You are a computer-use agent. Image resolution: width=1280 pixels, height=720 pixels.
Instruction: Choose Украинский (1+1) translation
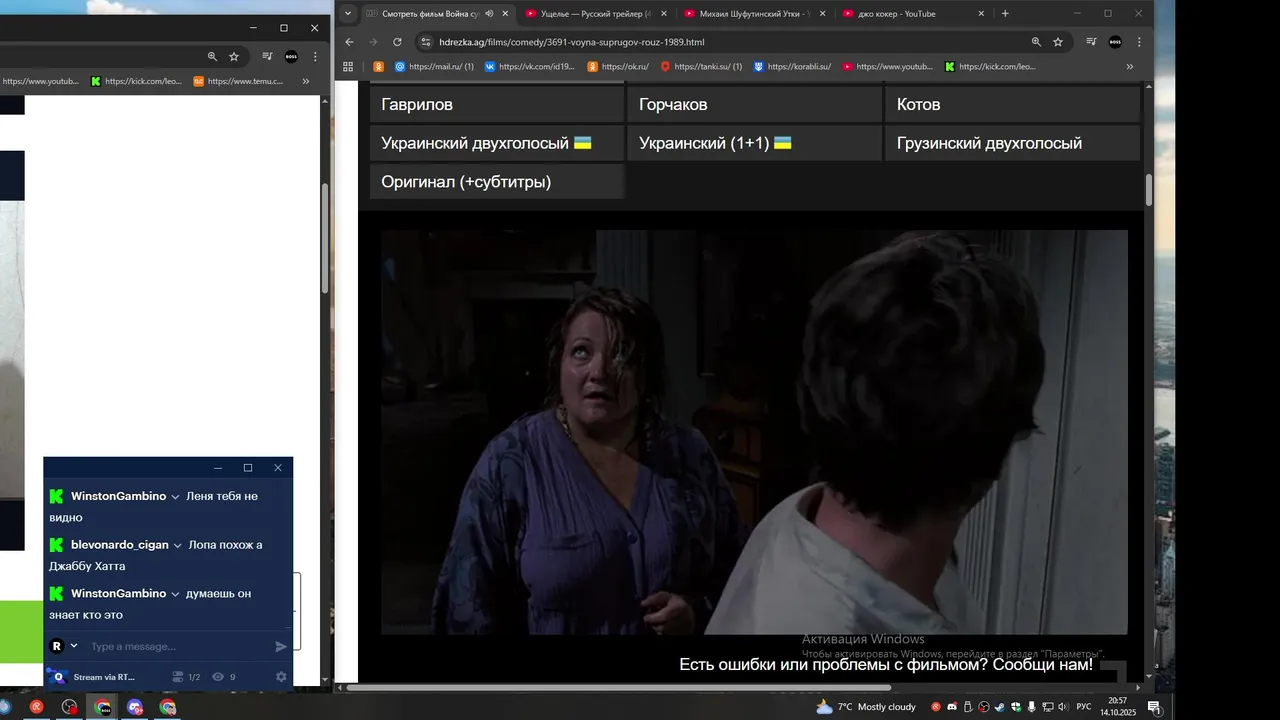[x=755, y=143]
